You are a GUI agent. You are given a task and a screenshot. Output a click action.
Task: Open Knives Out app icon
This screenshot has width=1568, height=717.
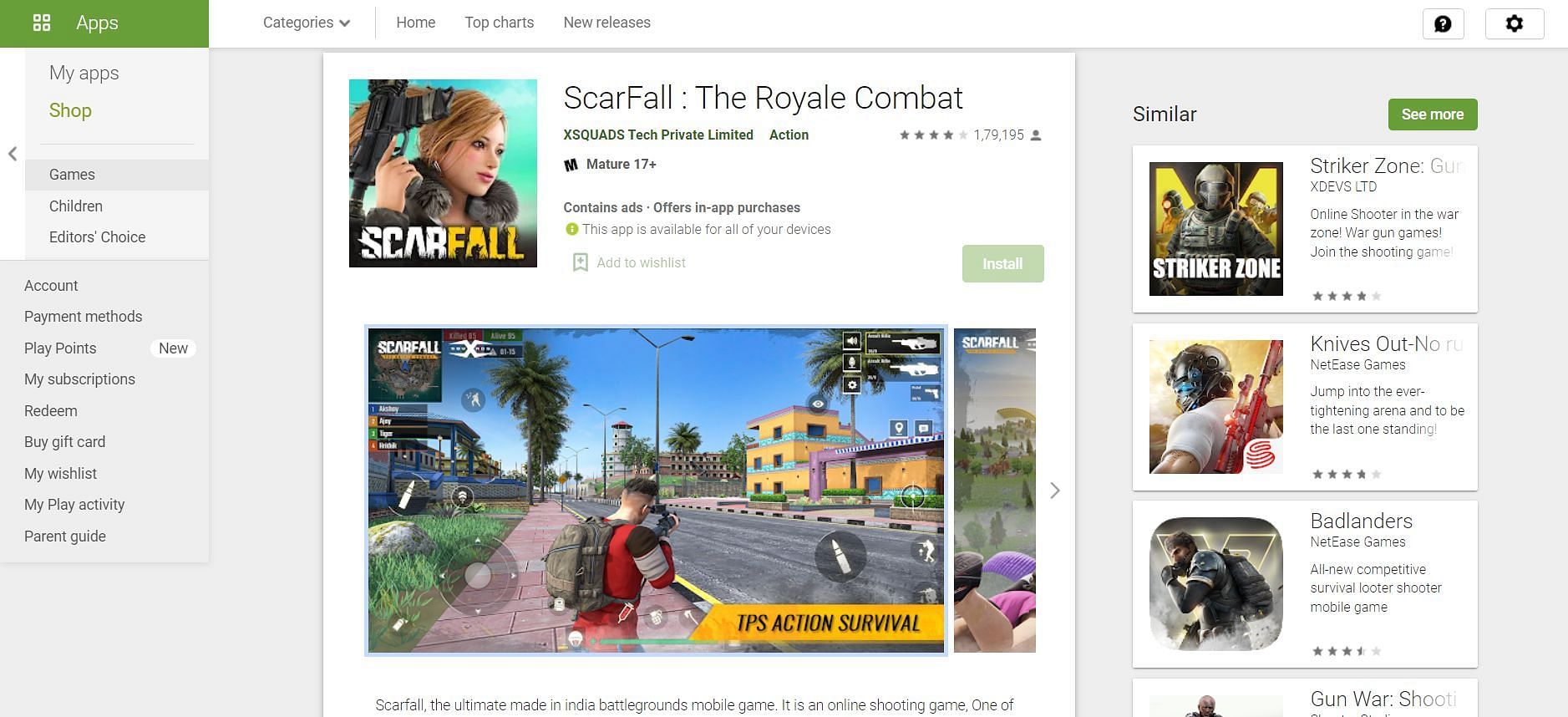tap(1215, 407)
